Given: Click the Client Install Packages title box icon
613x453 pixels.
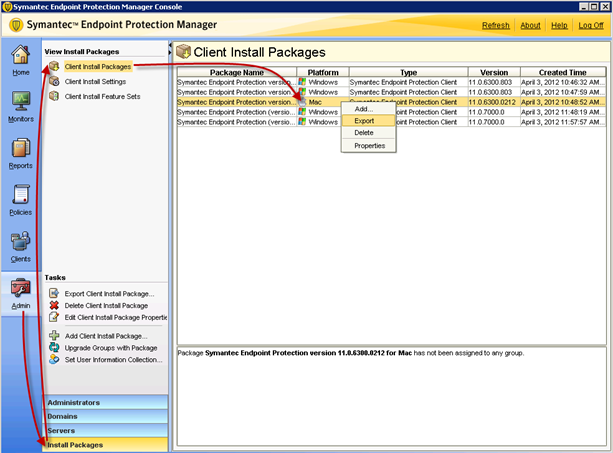Looking at the screenshot, I should pos(183,52).
